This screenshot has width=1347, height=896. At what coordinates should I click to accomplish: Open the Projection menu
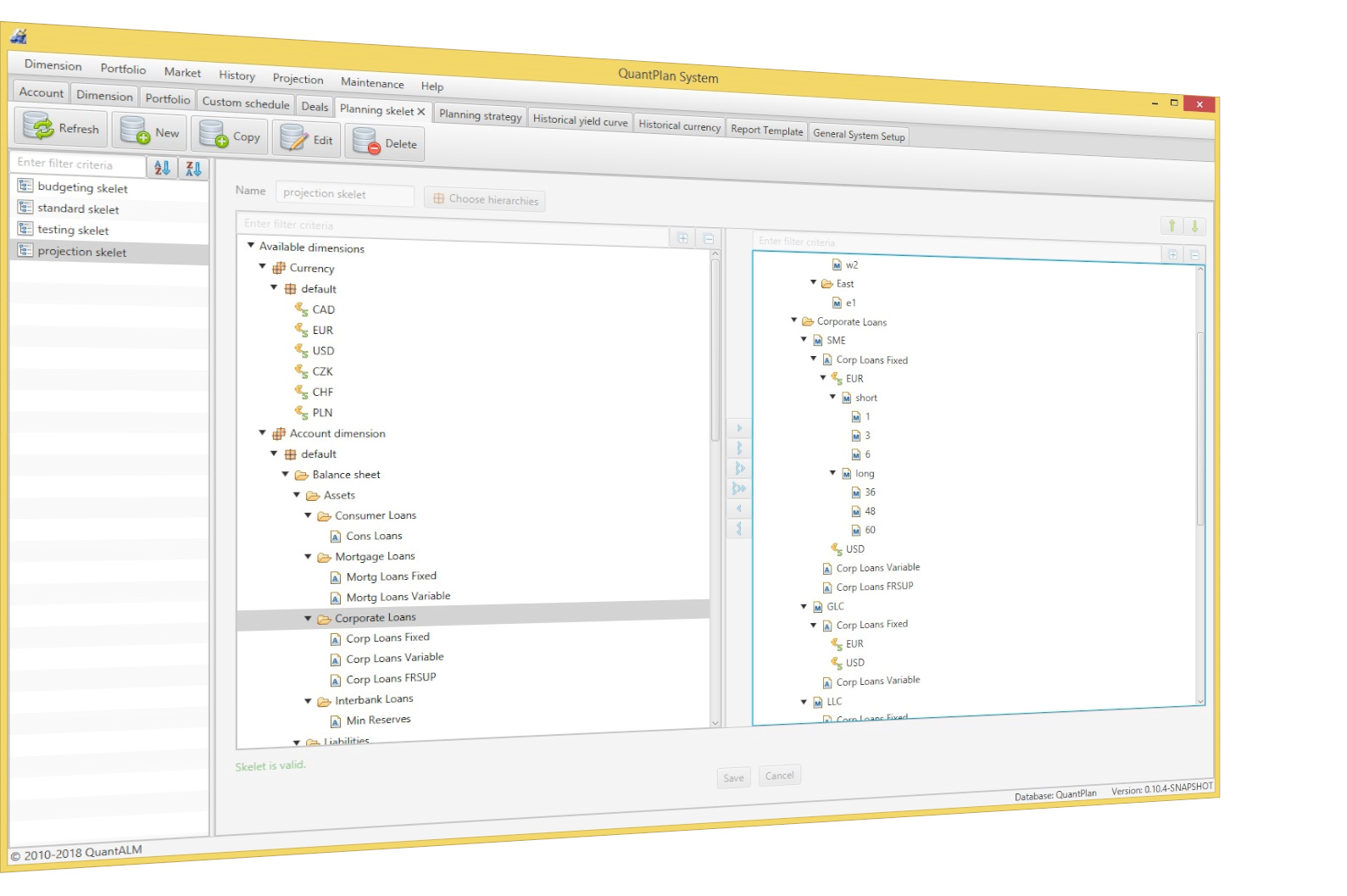coord(298,79)
